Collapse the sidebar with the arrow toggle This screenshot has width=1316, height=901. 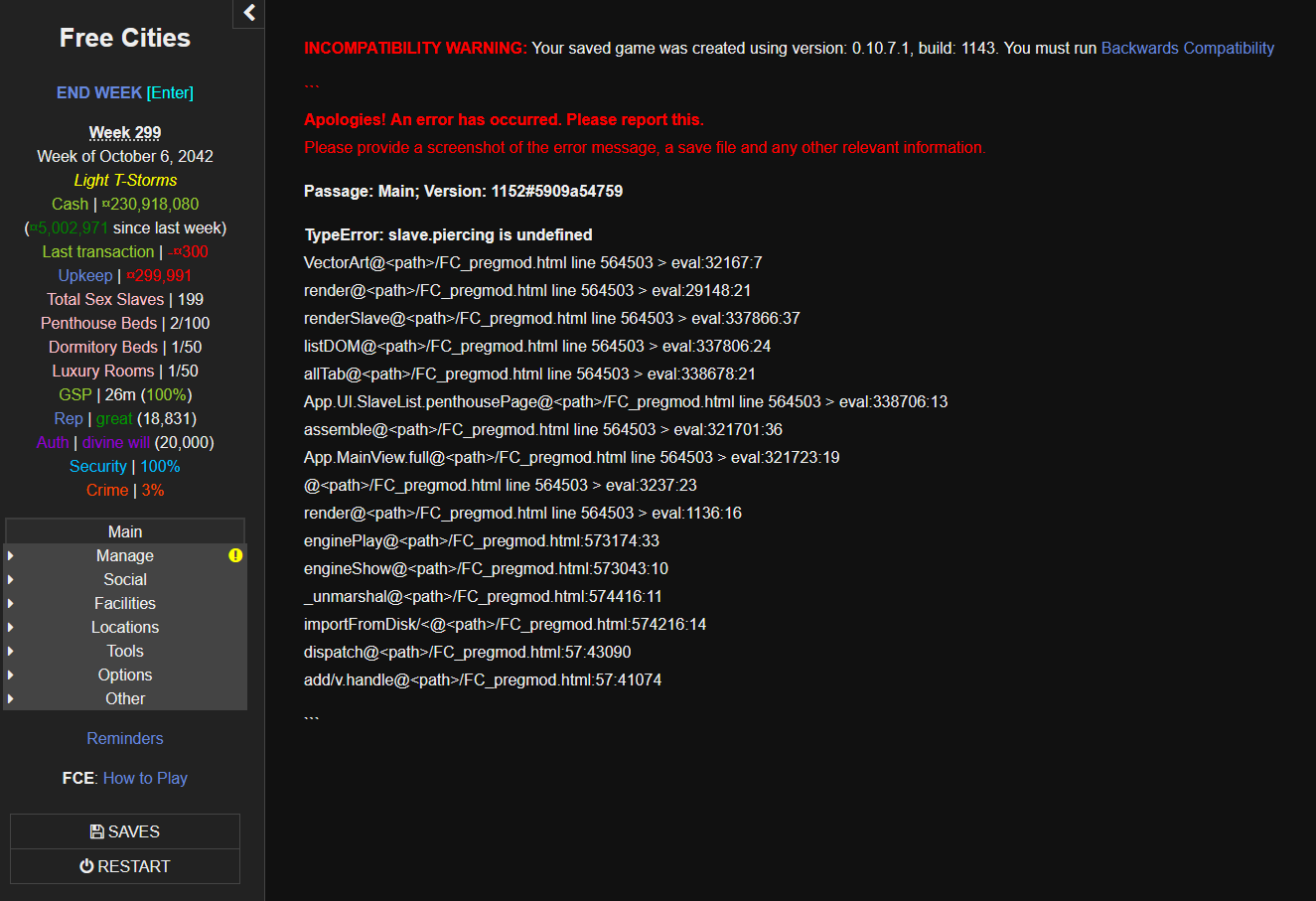[x=249, y=13]
